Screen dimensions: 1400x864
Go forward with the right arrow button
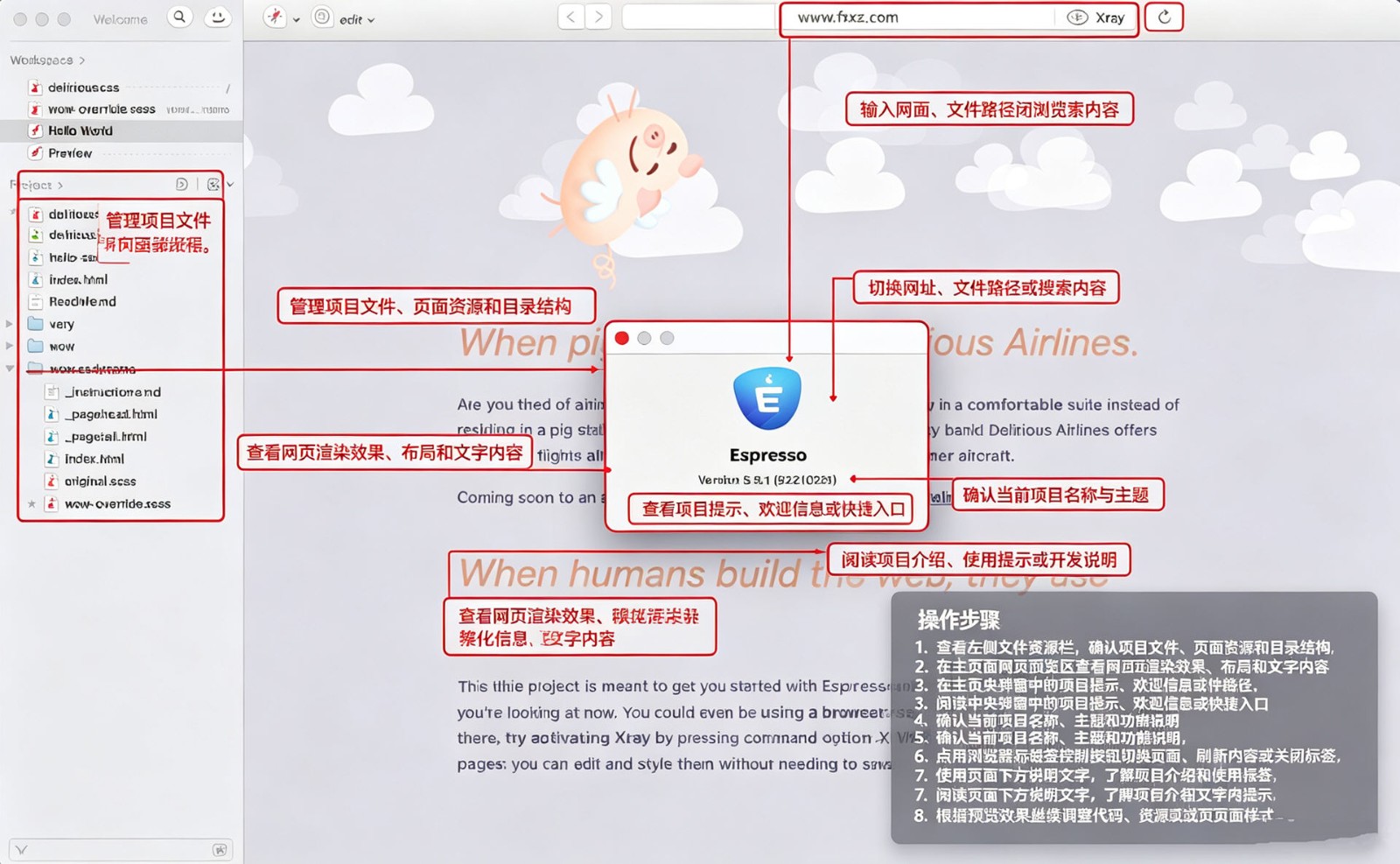click(598, 17)
